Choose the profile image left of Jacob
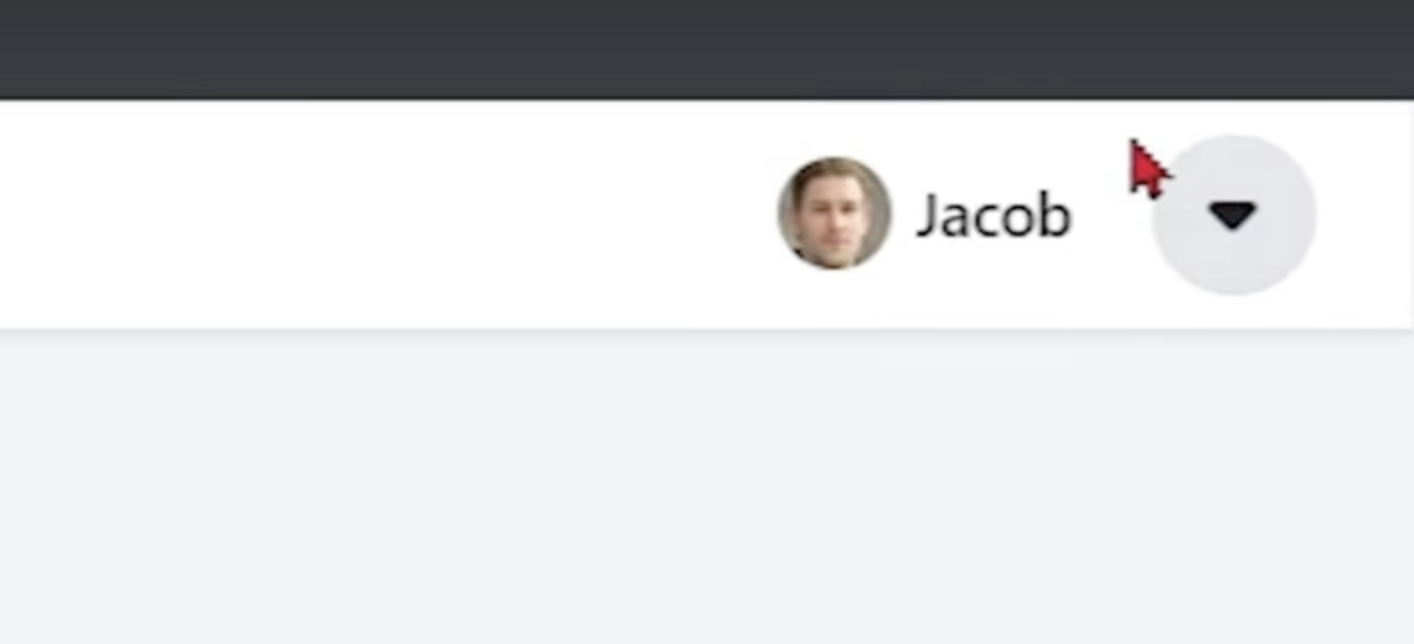Image resolution: width=1414 pixels, height=644 pixels. (834, 213)
